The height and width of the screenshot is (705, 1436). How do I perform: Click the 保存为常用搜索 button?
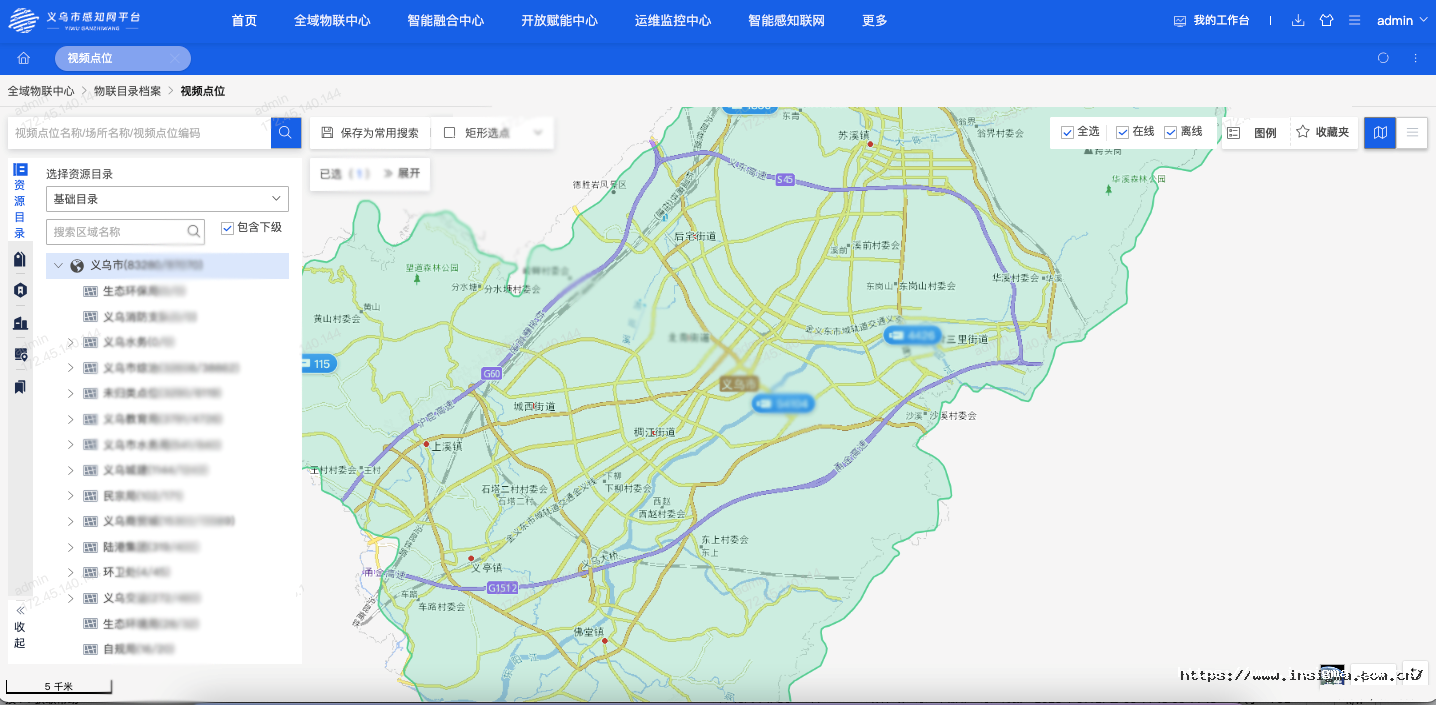[371, 131]
